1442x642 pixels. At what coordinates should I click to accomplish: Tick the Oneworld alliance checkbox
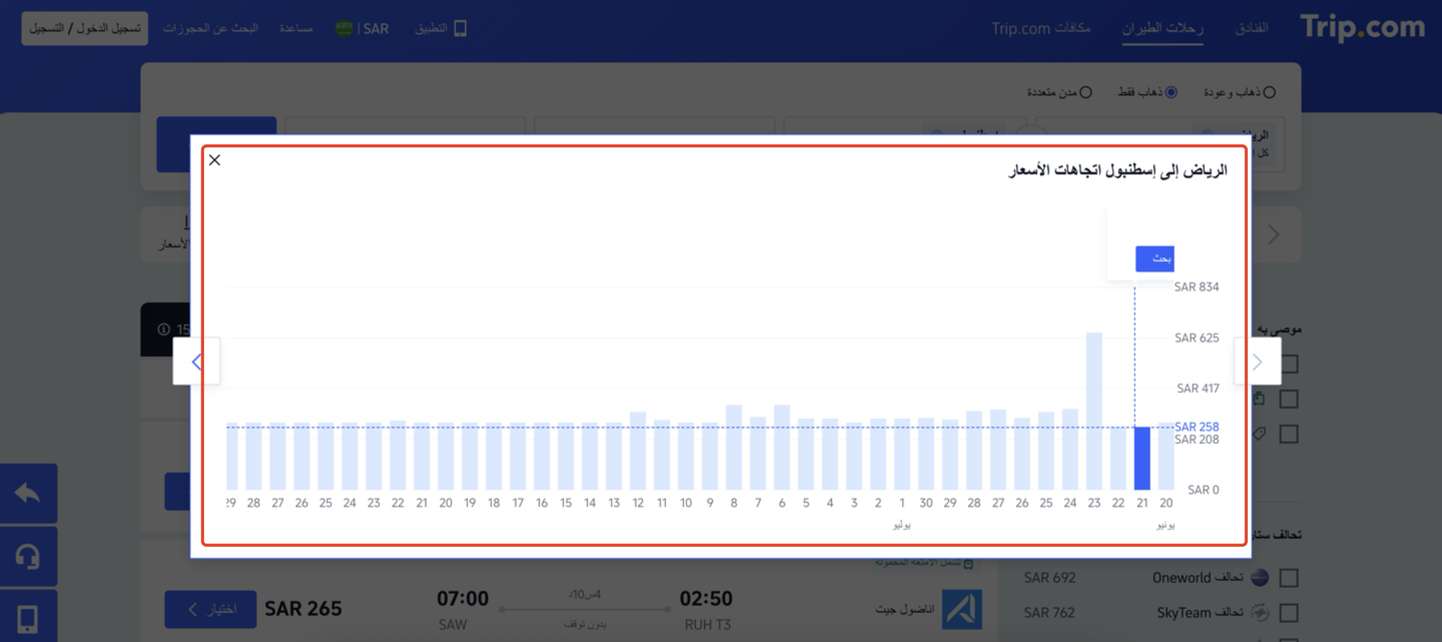1289,577
